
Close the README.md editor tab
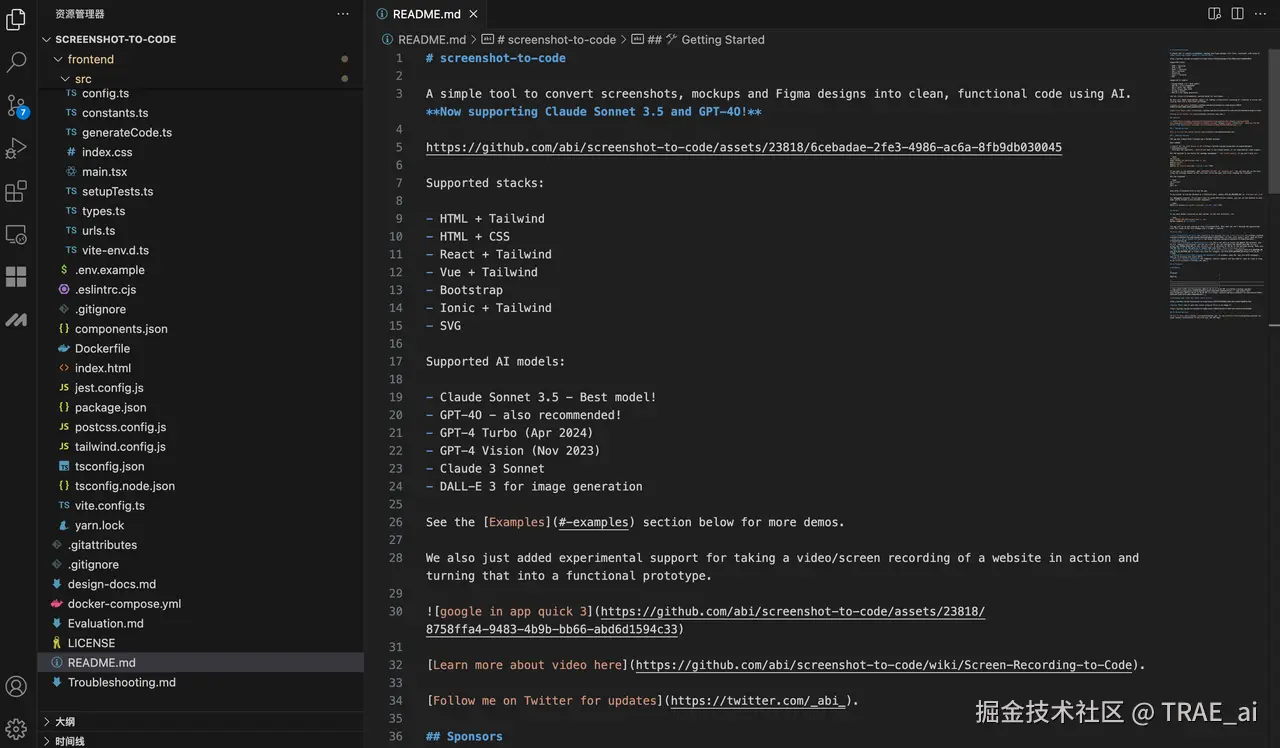[474, 14]
